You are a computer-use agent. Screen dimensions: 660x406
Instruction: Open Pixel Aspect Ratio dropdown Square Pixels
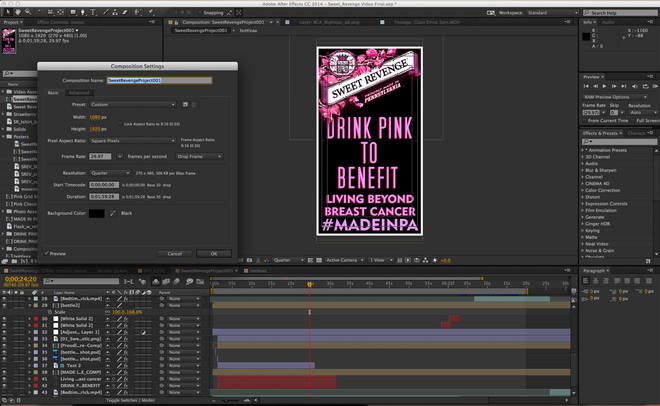(x=132, y=141)
